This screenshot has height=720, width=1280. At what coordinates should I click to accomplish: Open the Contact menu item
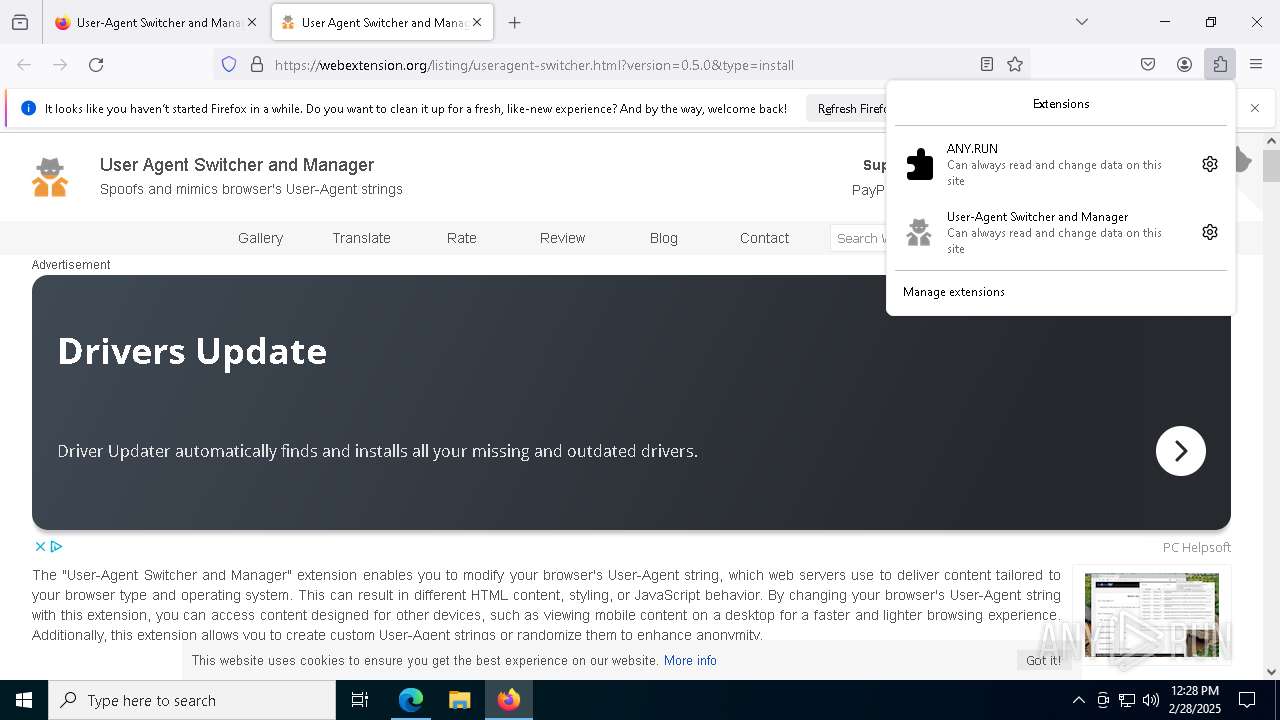[x=764, y=238]
